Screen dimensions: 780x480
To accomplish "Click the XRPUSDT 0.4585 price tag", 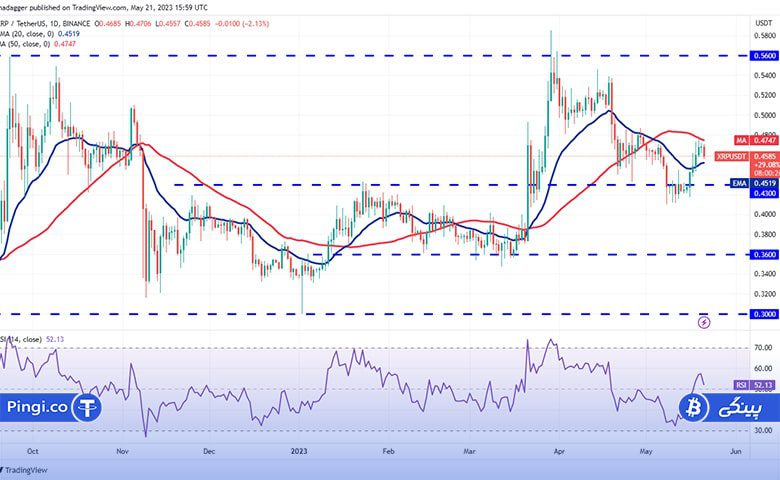I will pyautogui.click(x=747, y=156).
